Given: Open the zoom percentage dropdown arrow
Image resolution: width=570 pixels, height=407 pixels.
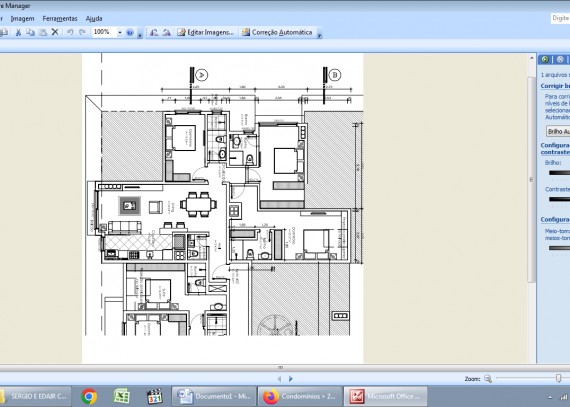Looking at the screenshot, I should coord(120,32).
